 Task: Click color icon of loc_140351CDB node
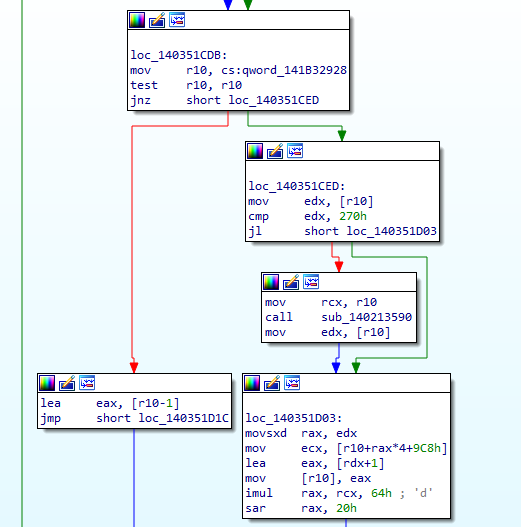(137, 20)
